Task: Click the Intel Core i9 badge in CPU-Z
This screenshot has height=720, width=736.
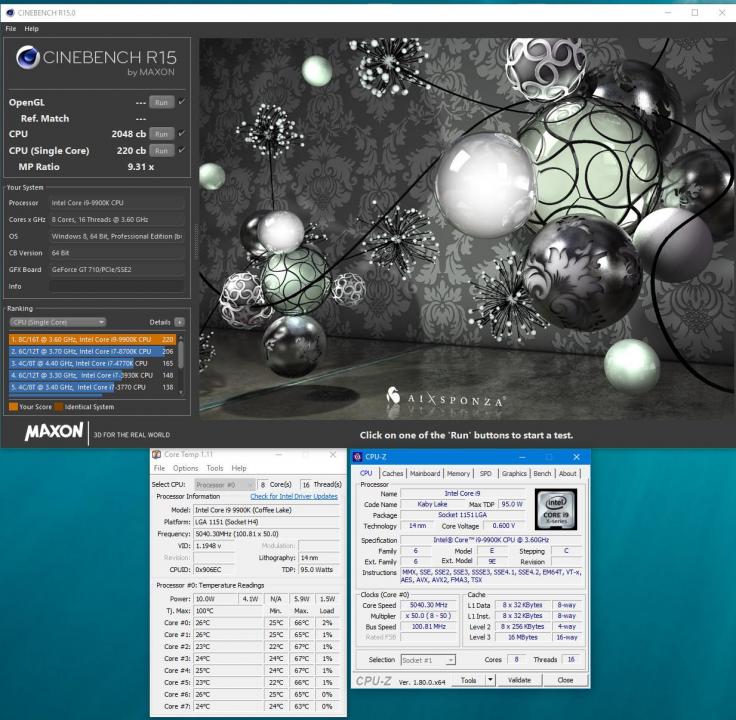Action: 556,509
